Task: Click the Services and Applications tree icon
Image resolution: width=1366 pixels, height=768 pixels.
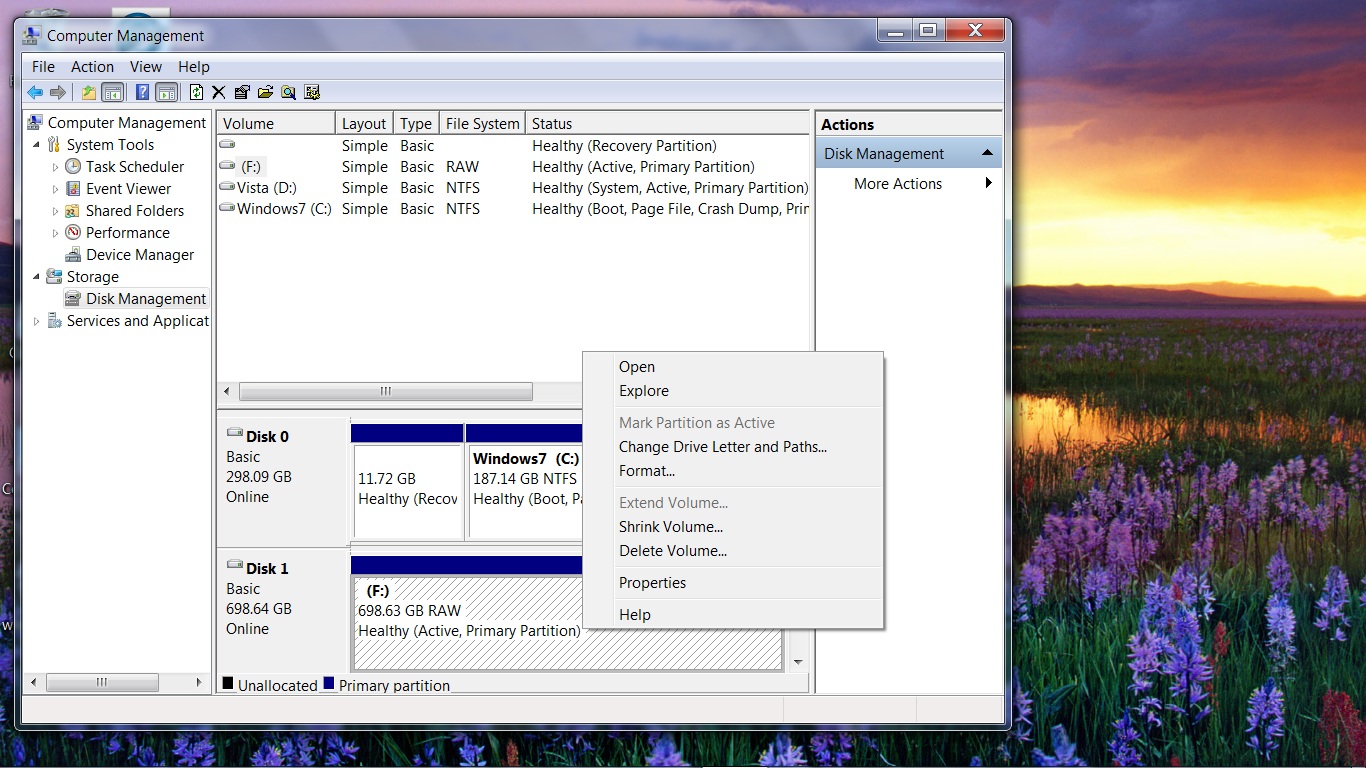Action: pyautogui.click(x=55, y=321)
